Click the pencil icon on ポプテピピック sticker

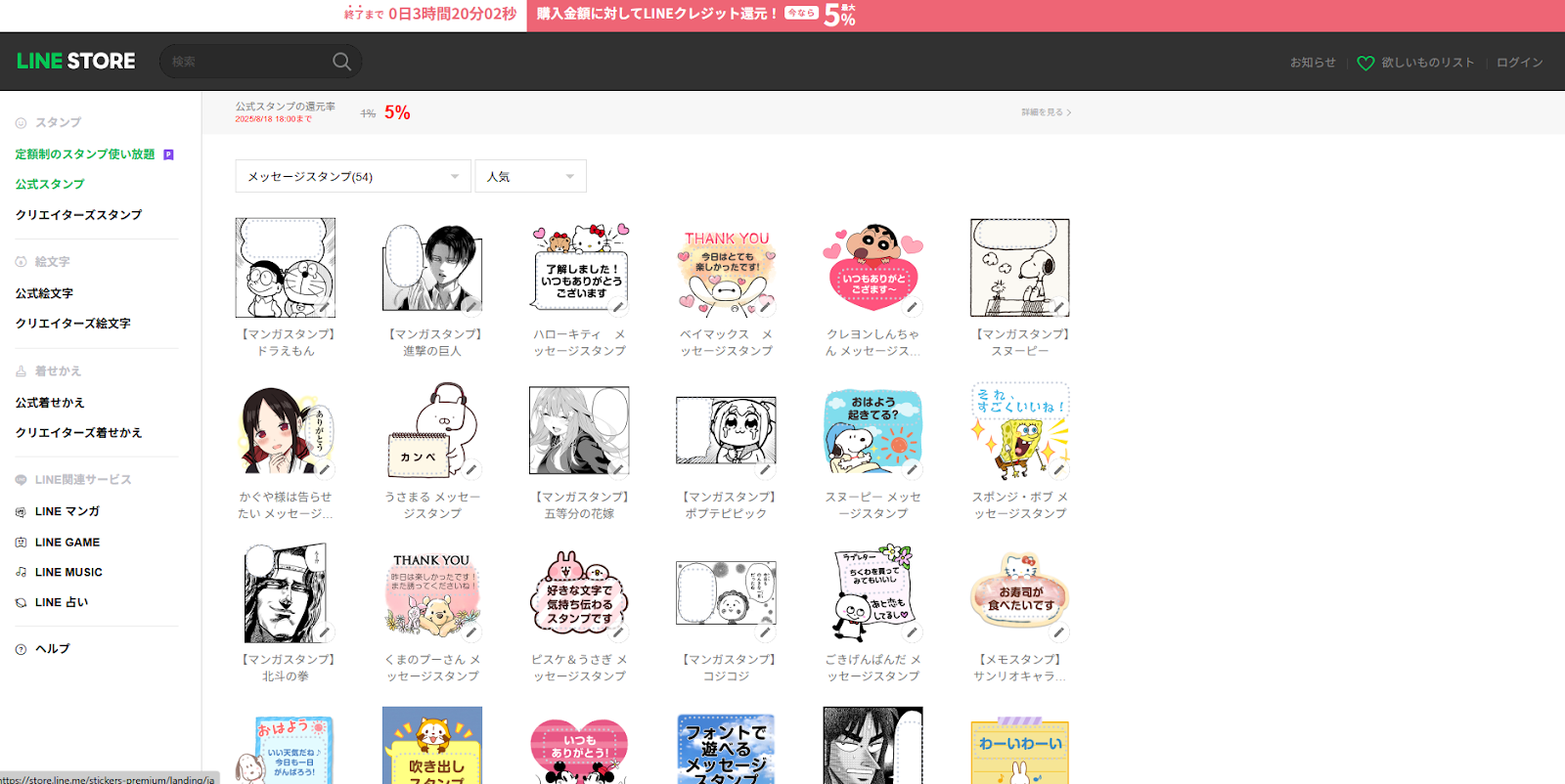tap(765, 470)
